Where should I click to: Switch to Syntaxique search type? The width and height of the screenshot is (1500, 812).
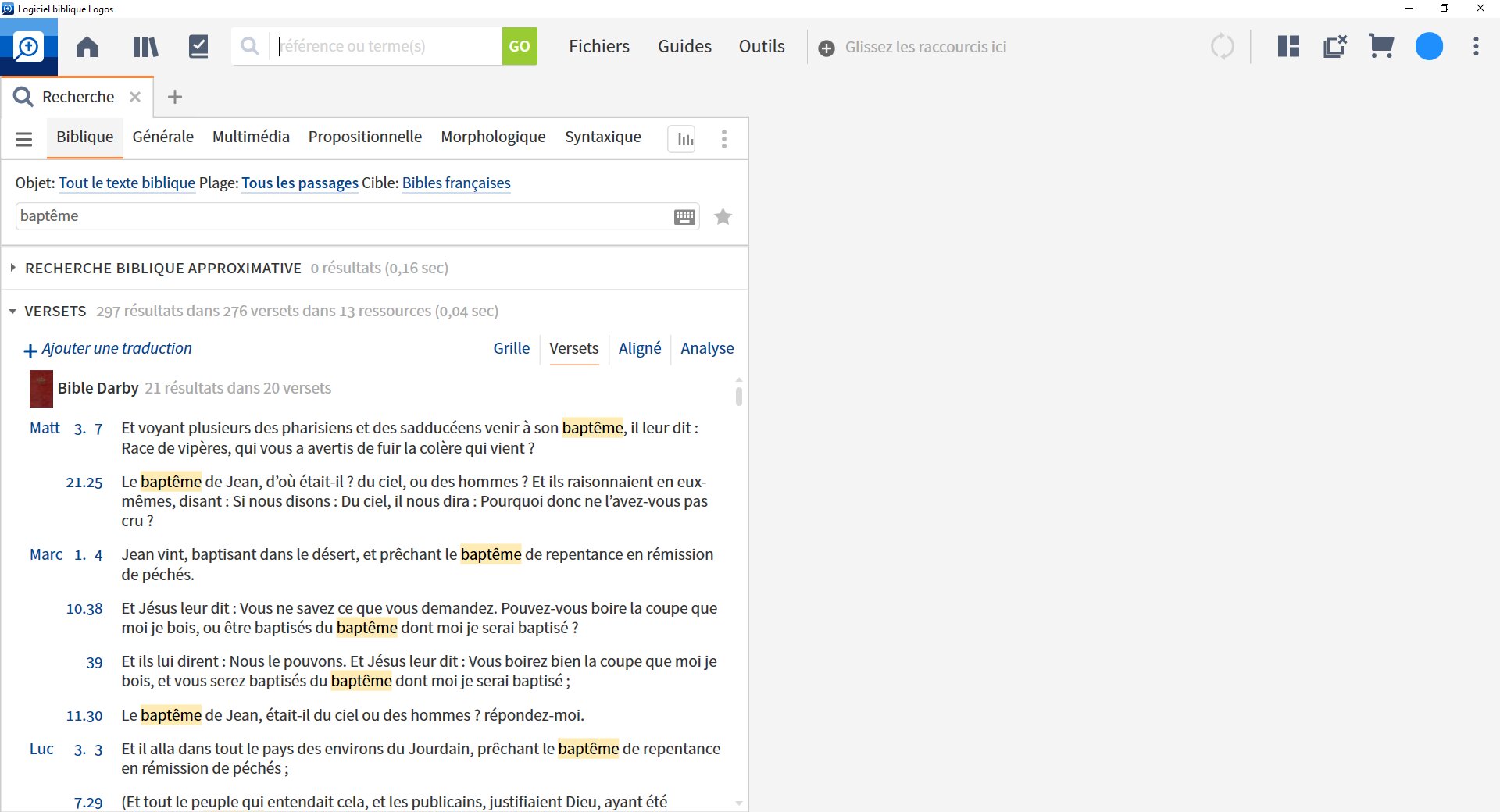[x=602, y=137]
